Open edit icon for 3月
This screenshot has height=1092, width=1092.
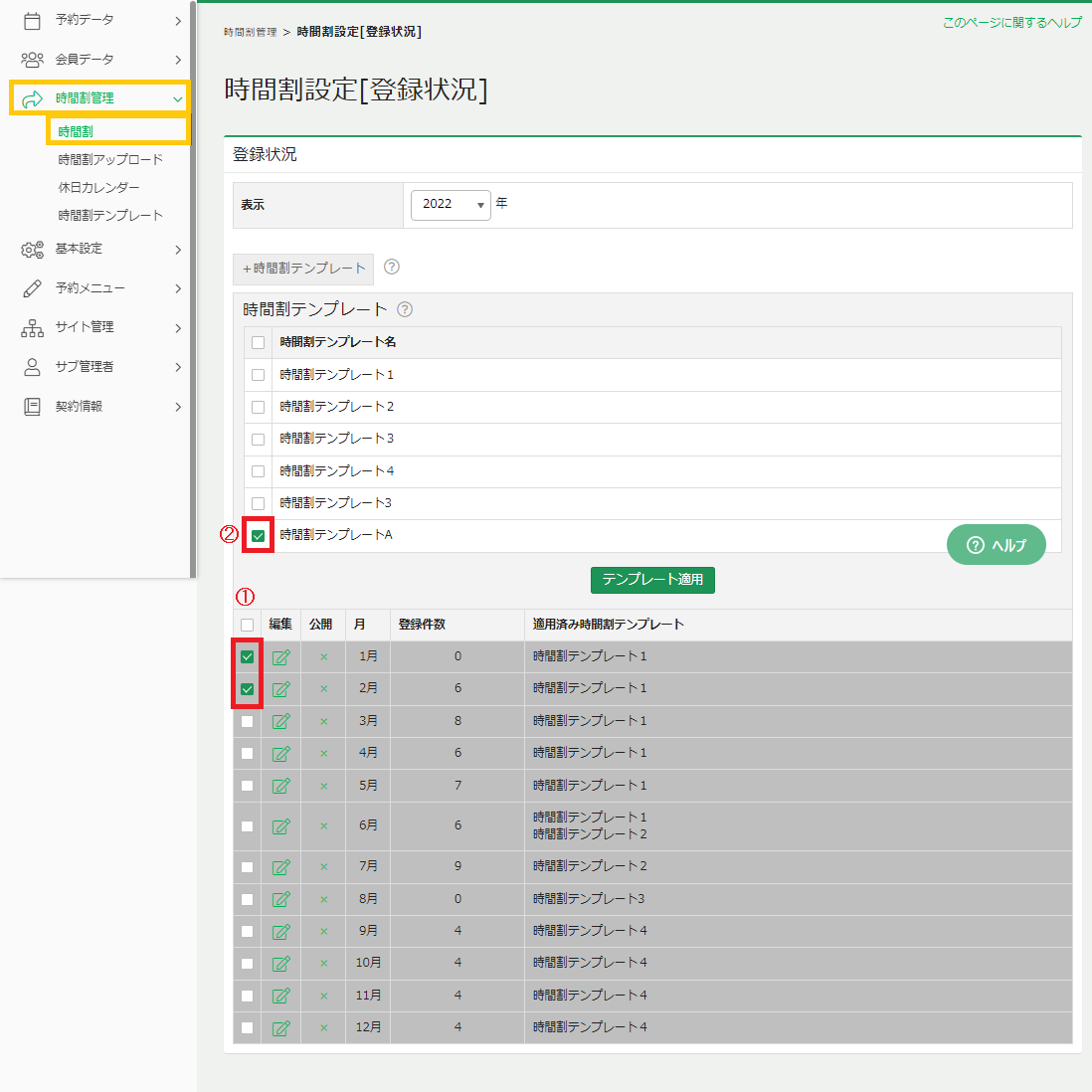(280, 721)
